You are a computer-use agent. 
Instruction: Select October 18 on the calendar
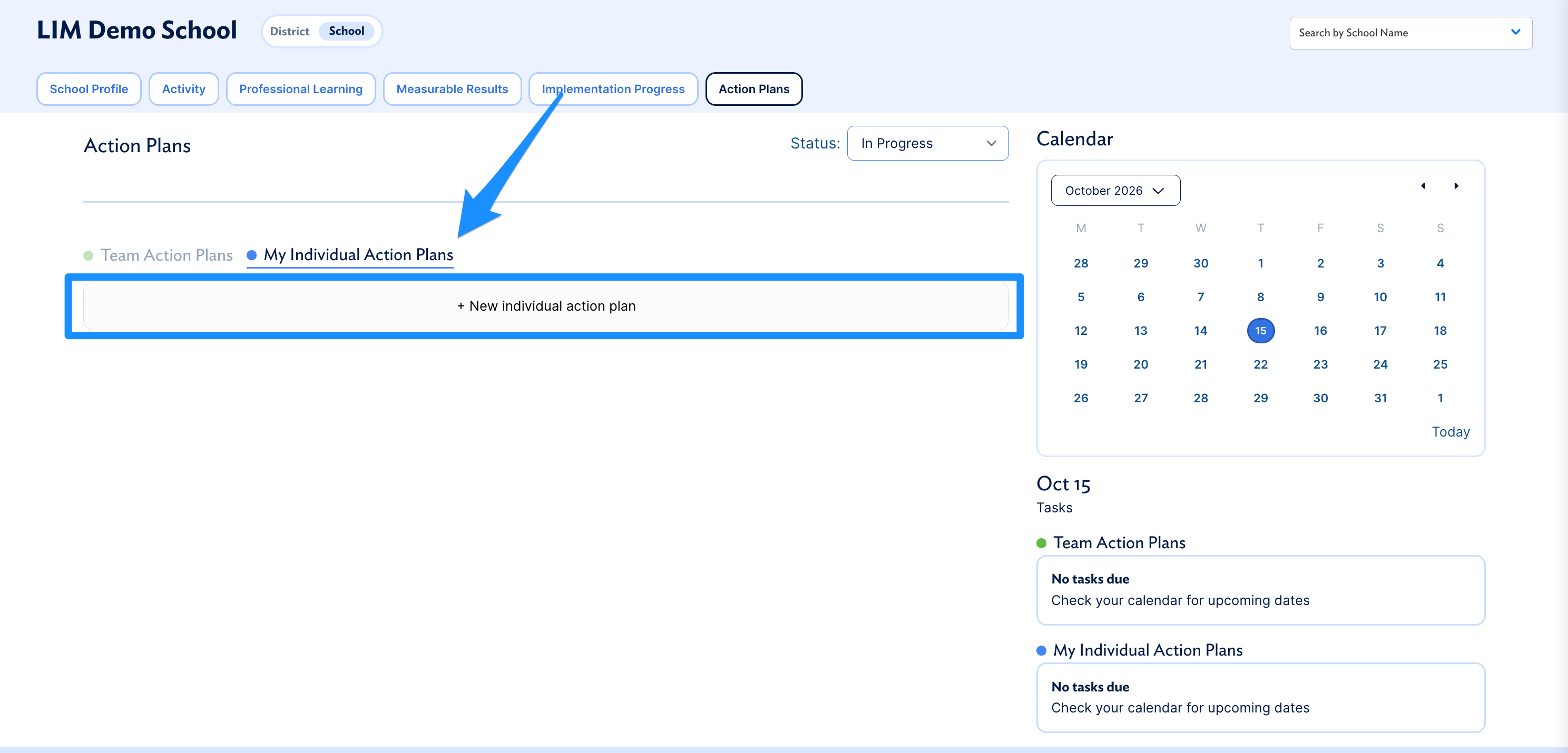click(1440, 331)
